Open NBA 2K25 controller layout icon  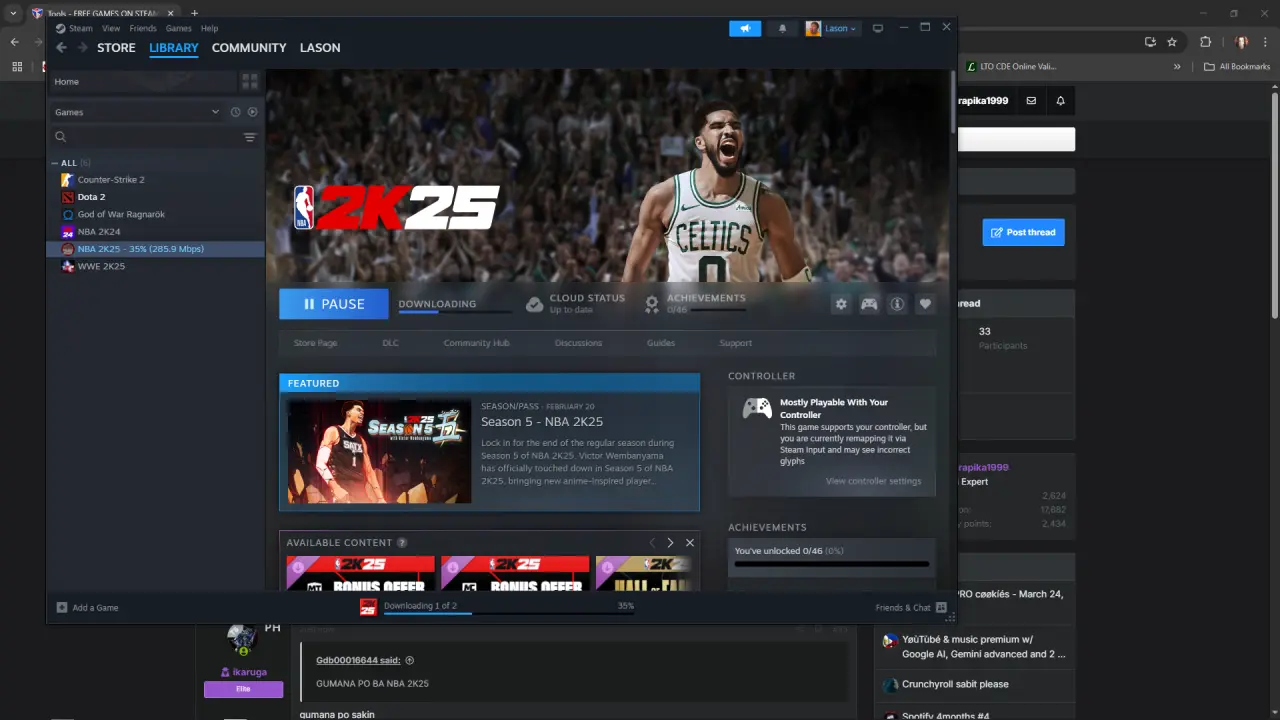point(869,304)
